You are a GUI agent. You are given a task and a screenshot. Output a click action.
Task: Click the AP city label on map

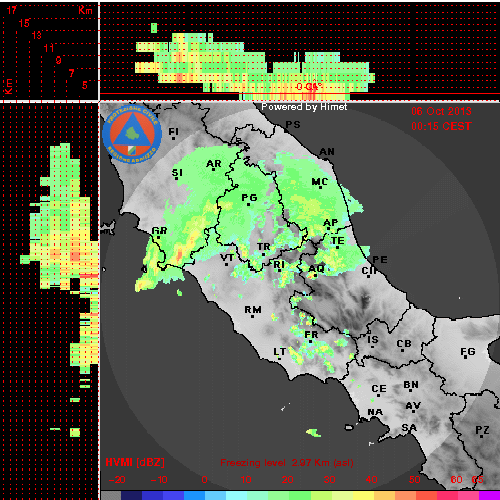(331, 223)
